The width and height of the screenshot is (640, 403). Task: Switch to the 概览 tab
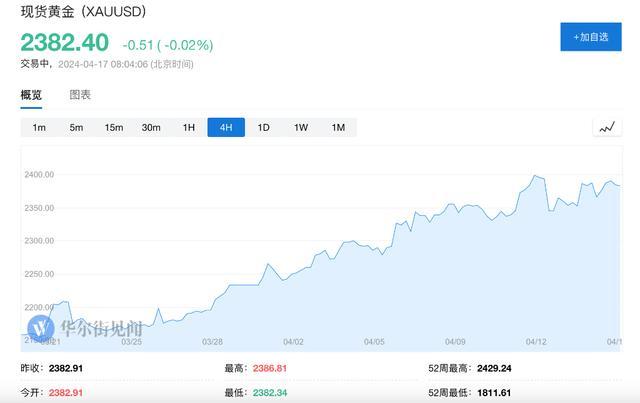pos(32,95)
